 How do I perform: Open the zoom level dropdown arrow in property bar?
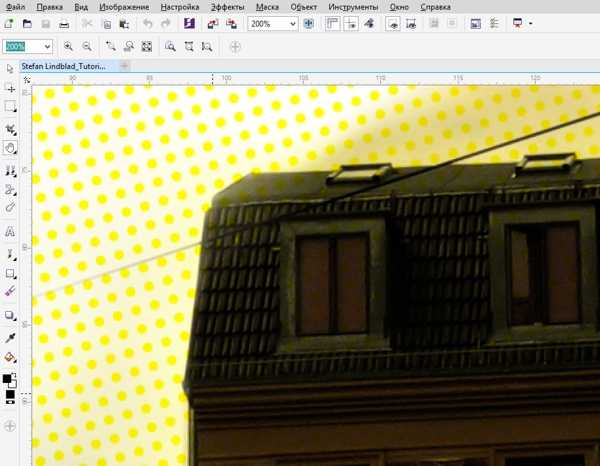[47, 47]
